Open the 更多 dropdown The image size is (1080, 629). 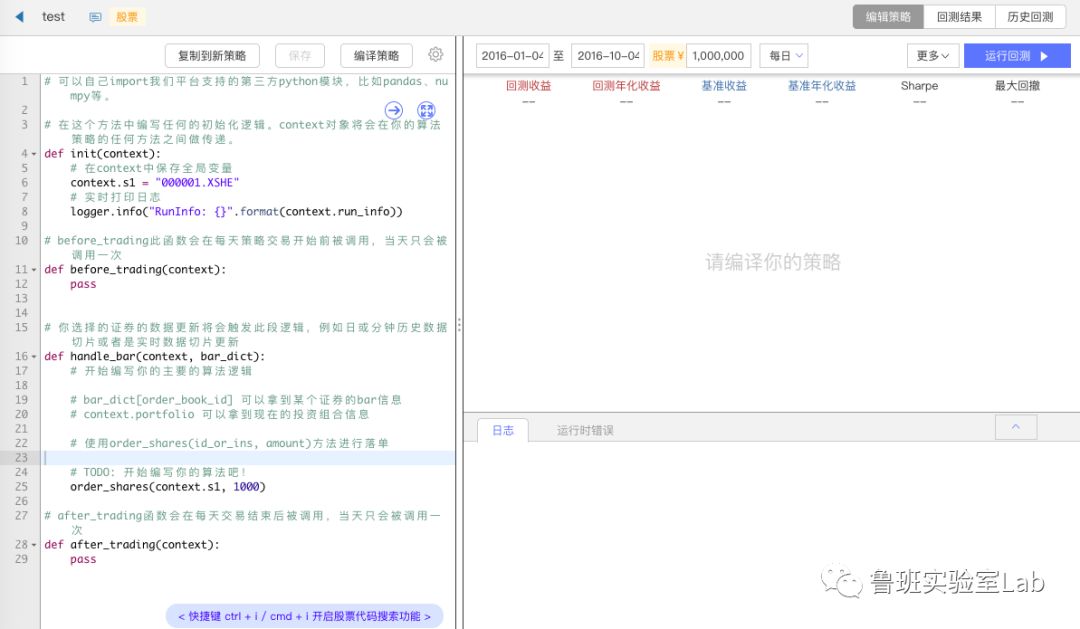click(933, 56)
